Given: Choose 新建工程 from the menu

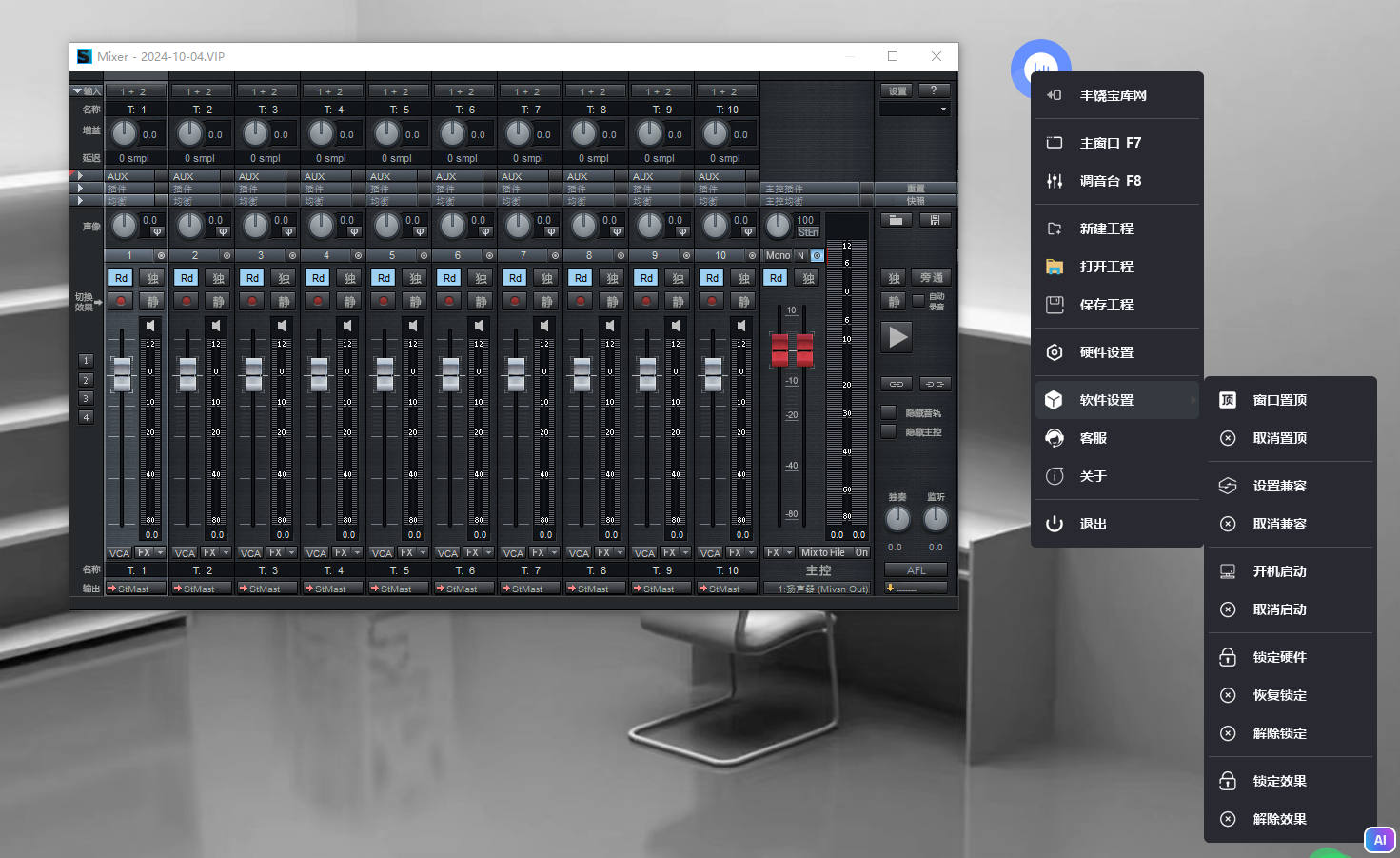Looking at the screenshot, I should [x=1117, y=229].
